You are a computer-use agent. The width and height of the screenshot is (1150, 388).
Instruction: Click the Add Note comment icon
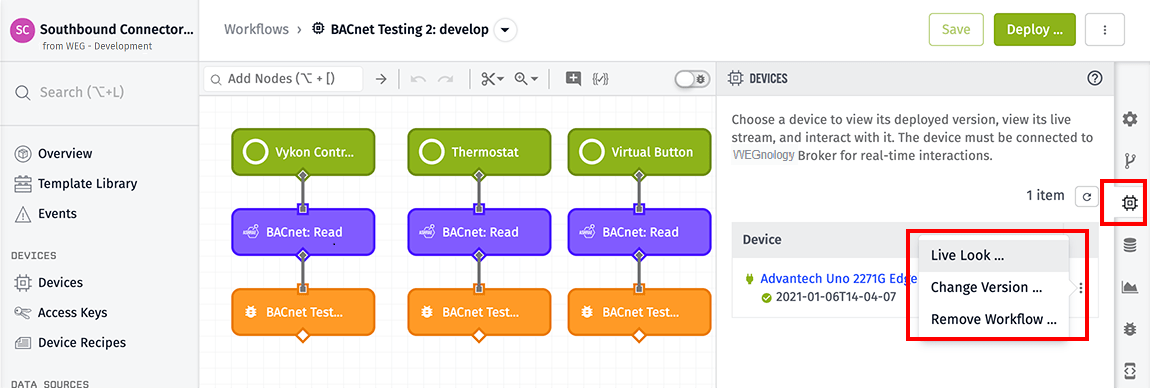574,78
